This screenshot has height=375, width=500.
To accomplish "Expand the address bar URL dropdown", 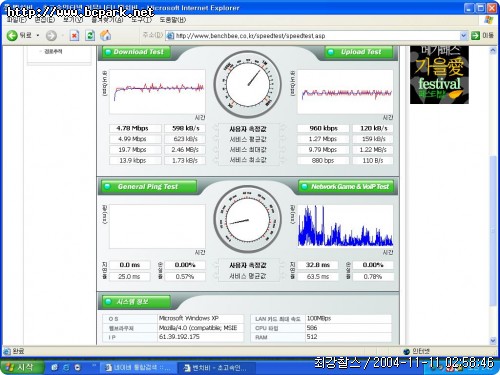I will click(x=463, y=35).
